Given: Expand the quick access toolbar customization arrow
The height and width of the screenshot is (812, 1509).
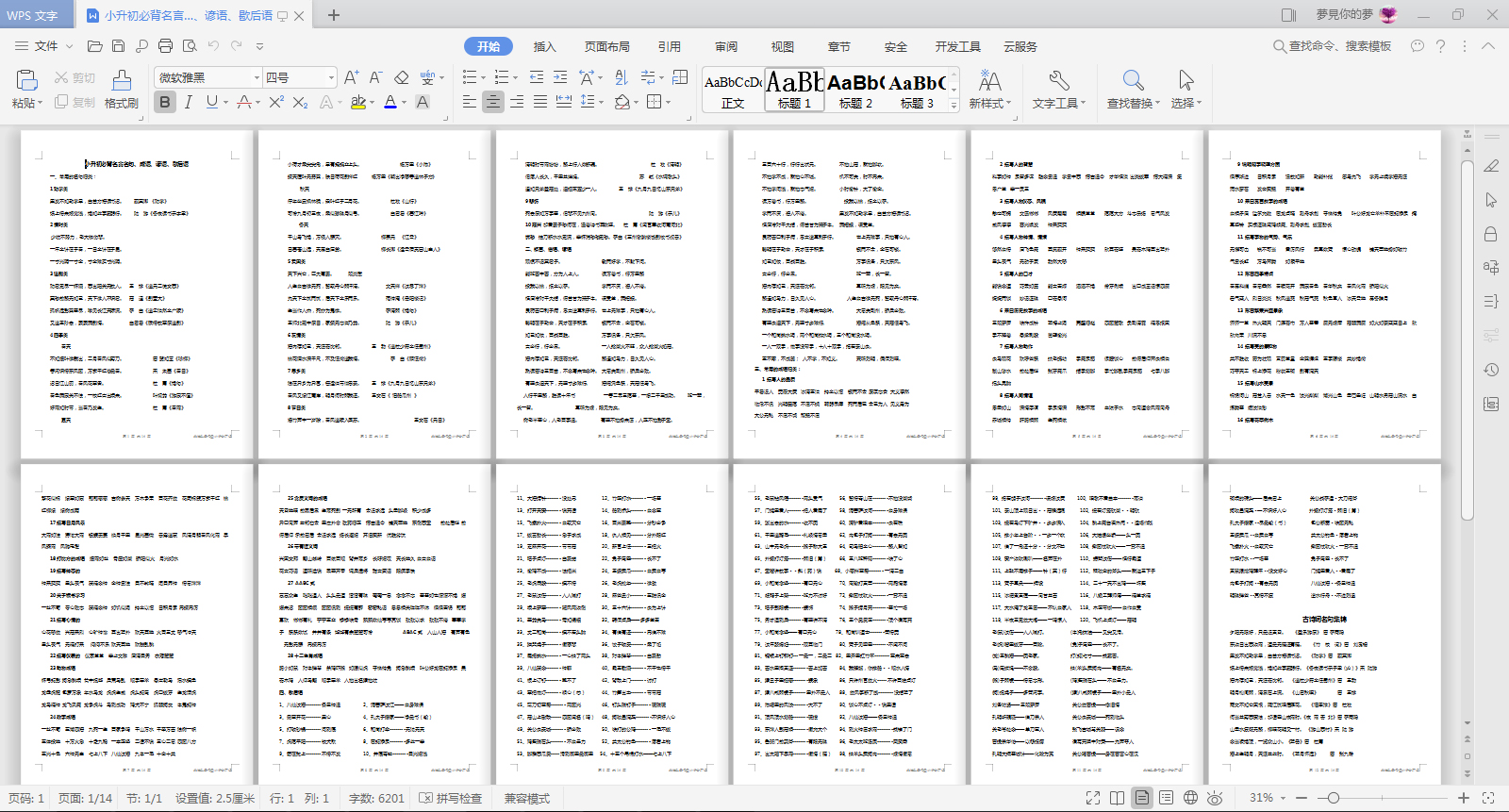Looking at the screenshot, I should coord(259,46).
